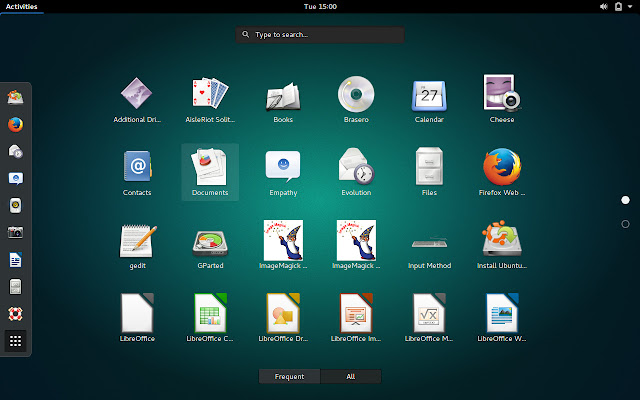
Task: Switch to the All apps tab
Action: (x=351, y=376)
